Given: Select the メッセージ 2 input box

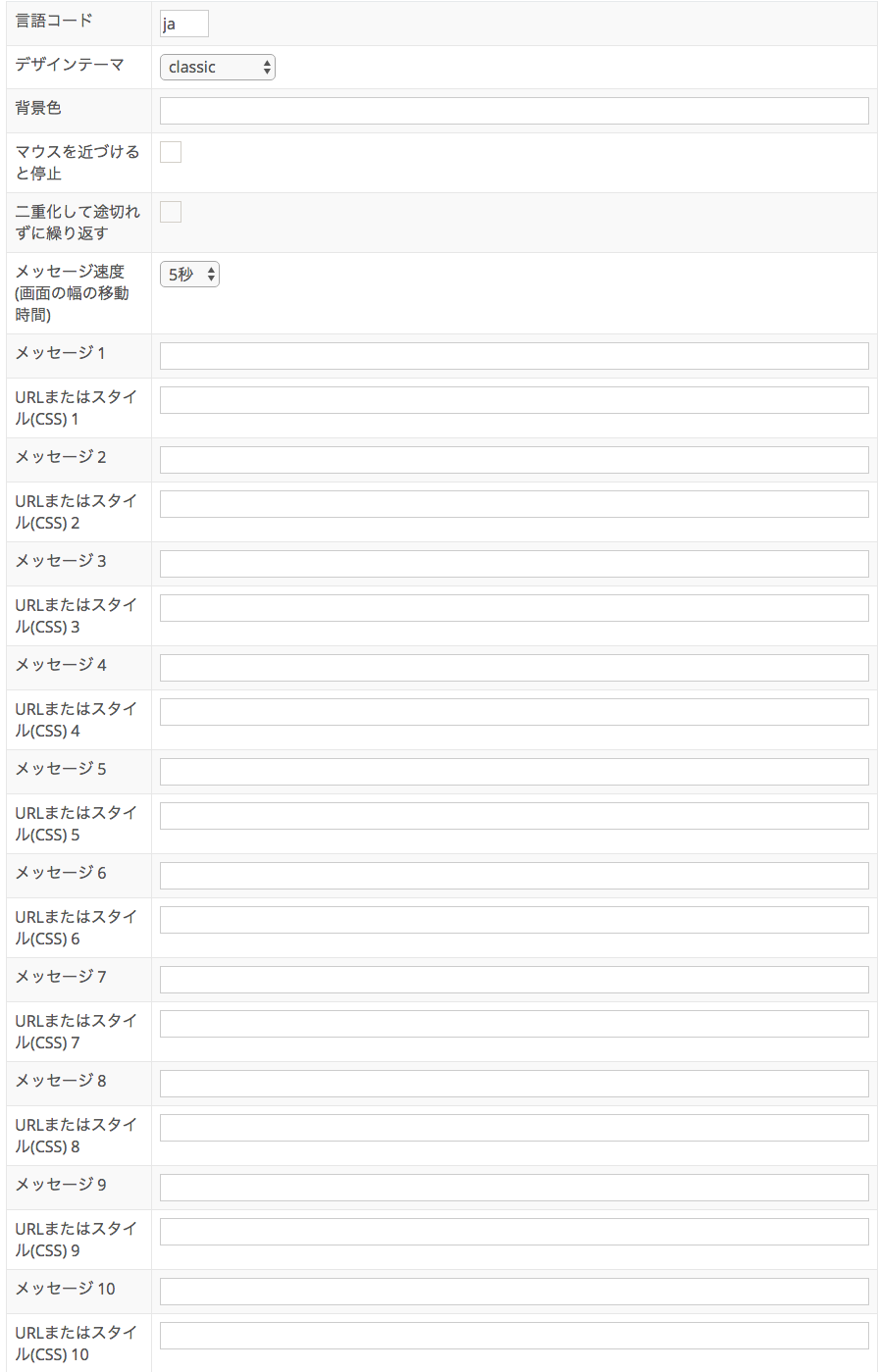Looking at the screenshot, I should pyautogui.click(x=514, y=460).
